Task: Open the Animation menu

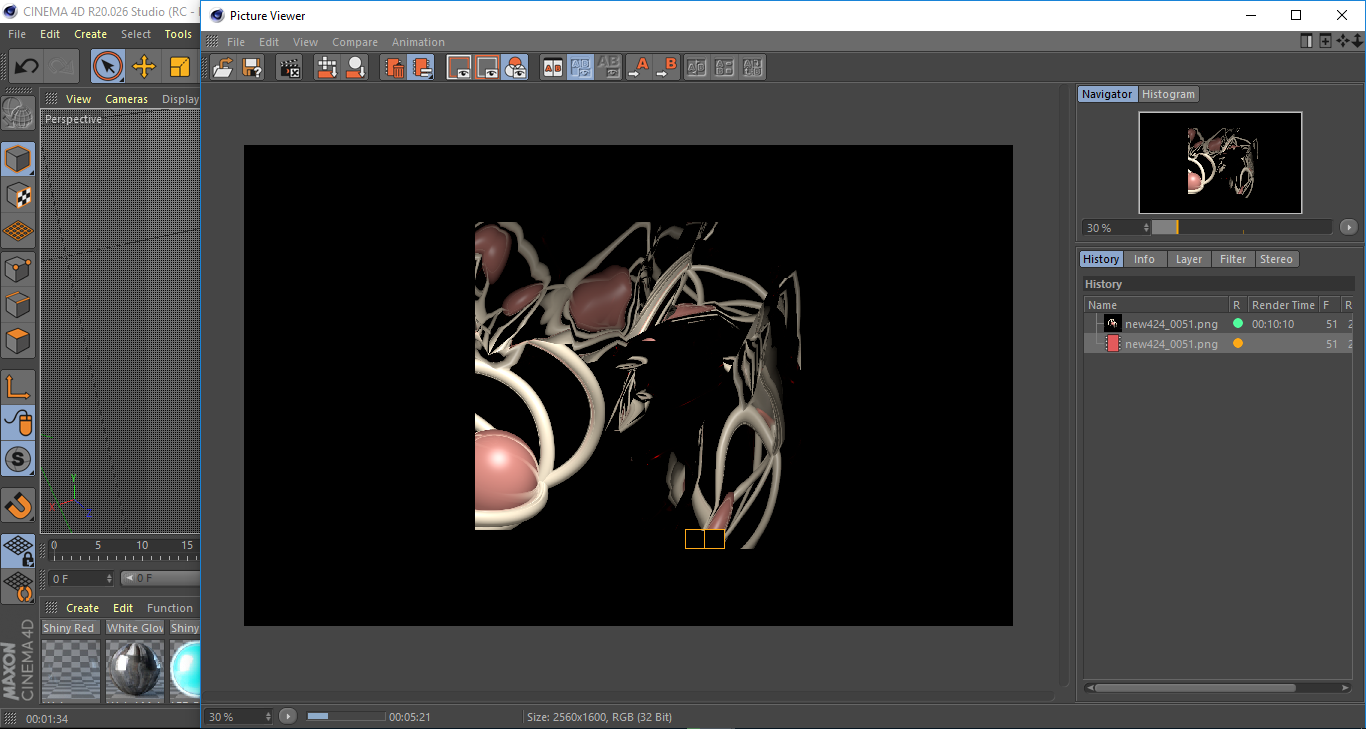Action: (418, 42)
